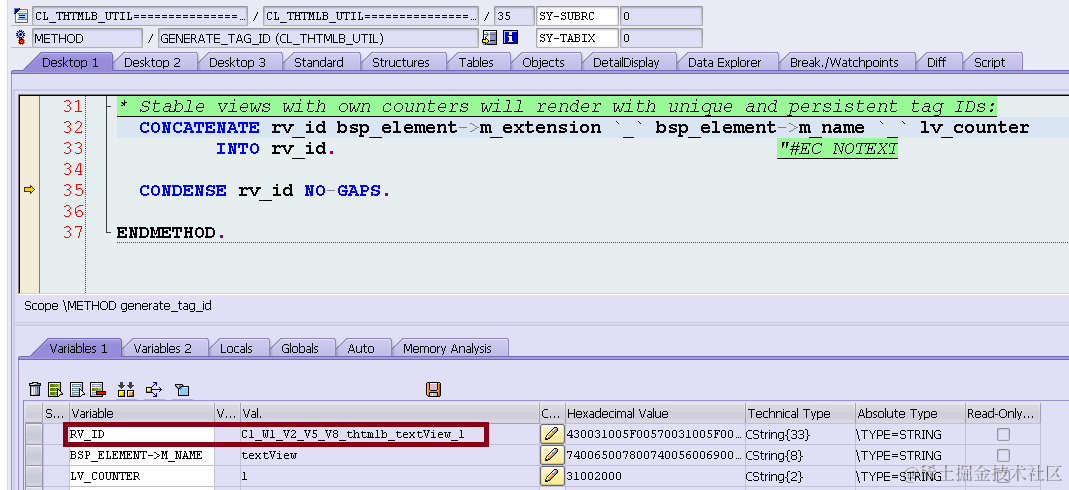Viewport: 1069px width, 490px height.
Task: Click the program source icon left of CL_THTMLB_UTIL field
Action: pyautogui.click(x=21, y=16)
